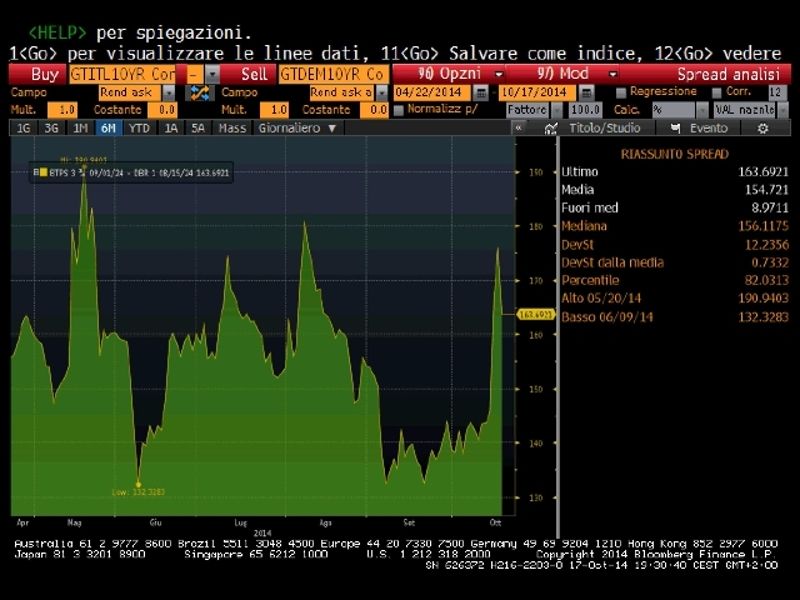The image size is (800, 600).
Task: Click the GTDEM10YR sell security field
Action: (331, 74)
